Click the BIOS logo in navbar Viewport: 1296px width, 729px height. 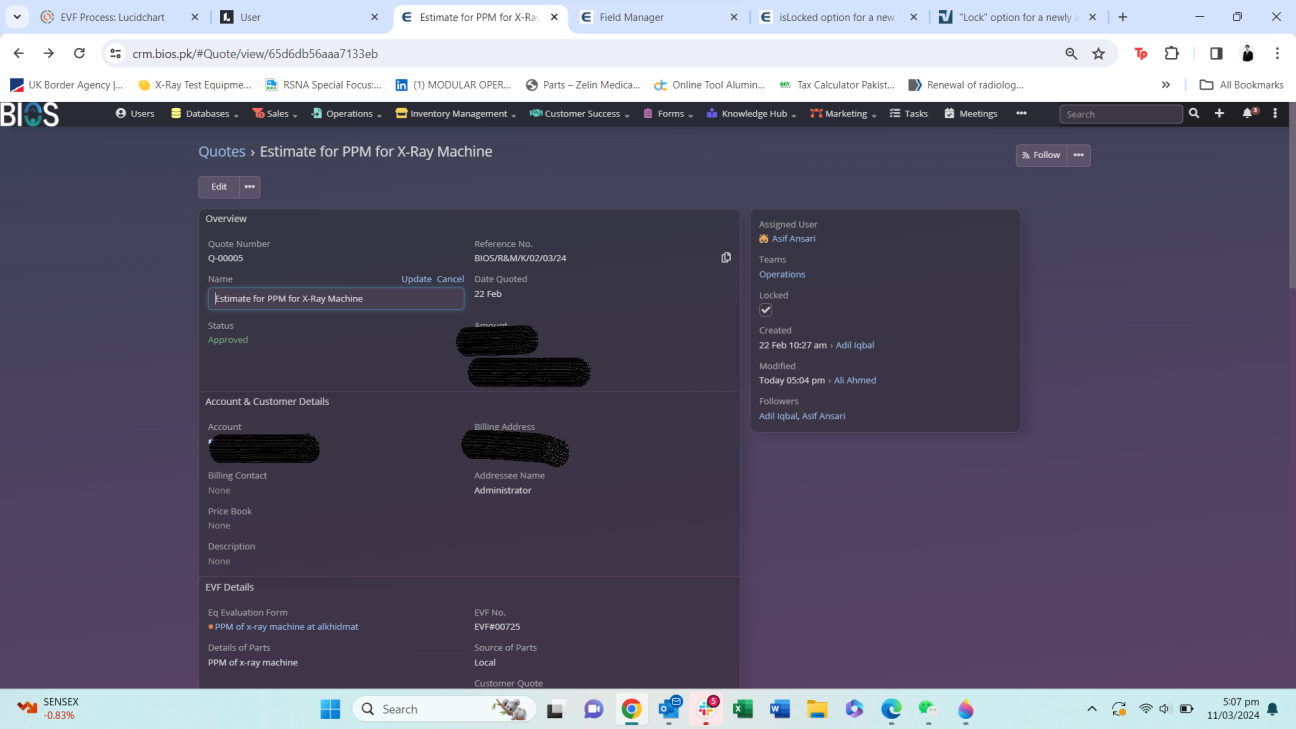29,114
